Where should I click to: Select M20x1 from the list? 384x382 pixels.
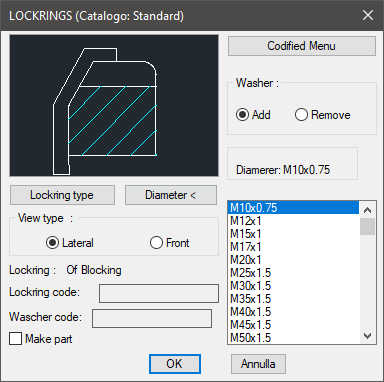[x=294, y=260]
